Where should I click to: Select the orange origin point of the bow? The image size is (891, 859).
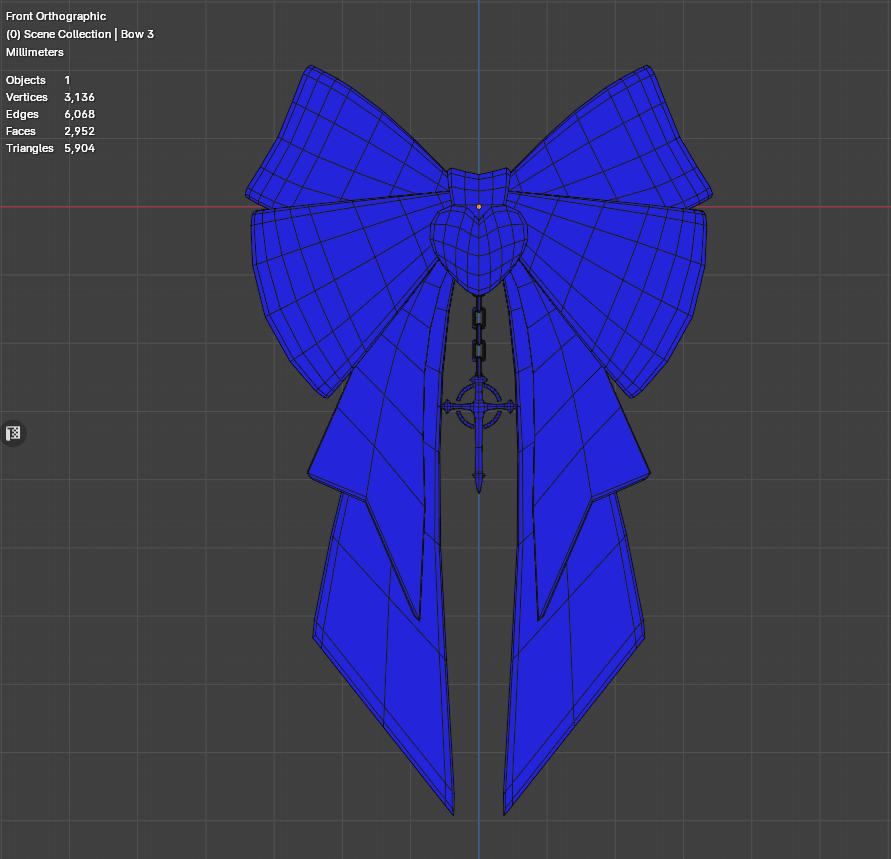click(479, 207)
